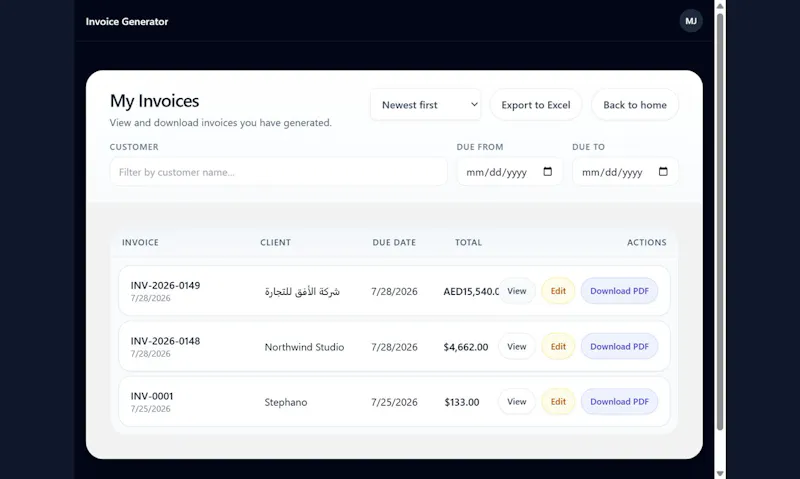Click the My Invoices heading

point(155,101)
